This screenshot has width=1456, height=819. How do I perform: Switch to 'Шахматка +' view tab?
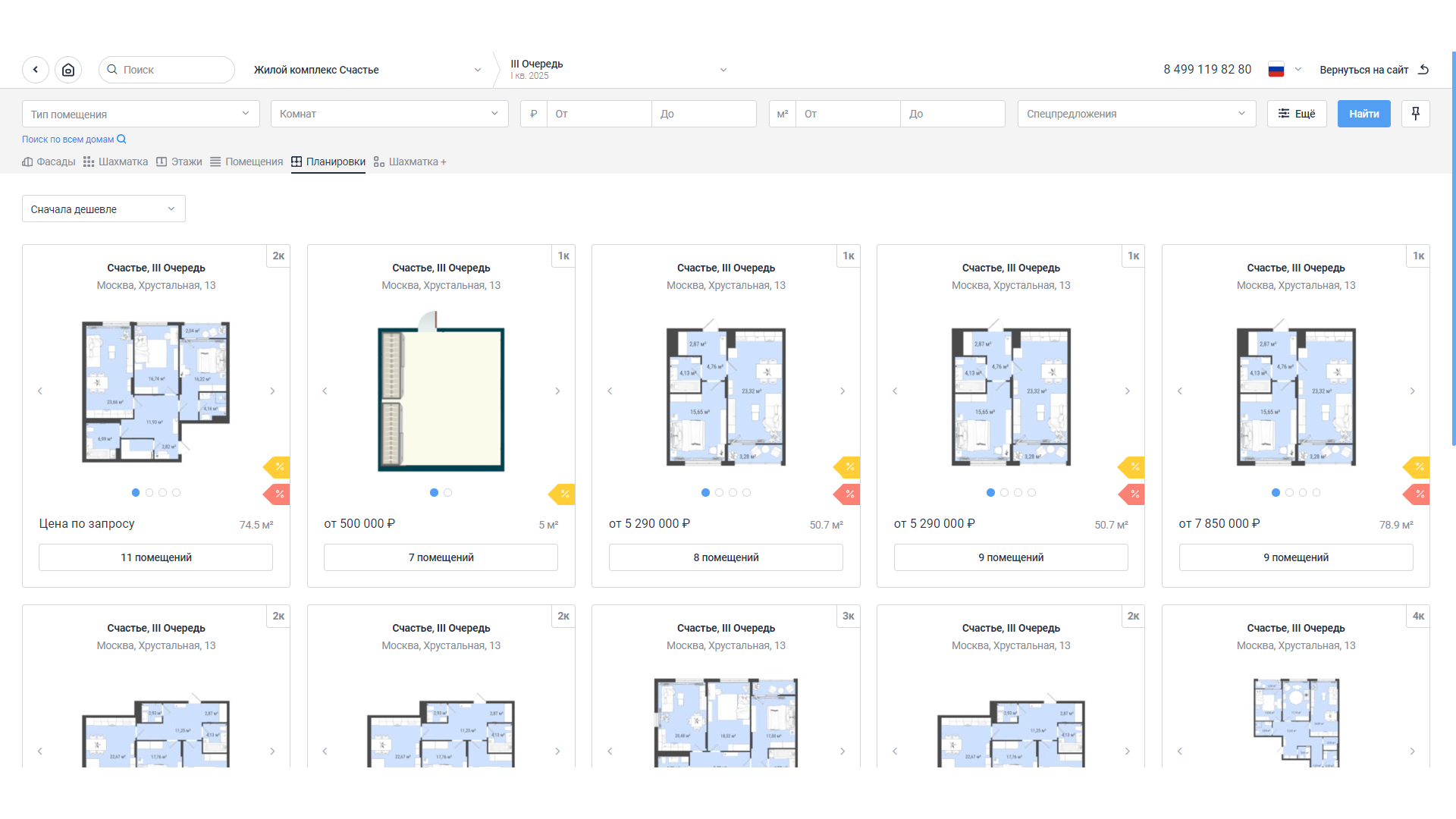(x=410, y=162)
